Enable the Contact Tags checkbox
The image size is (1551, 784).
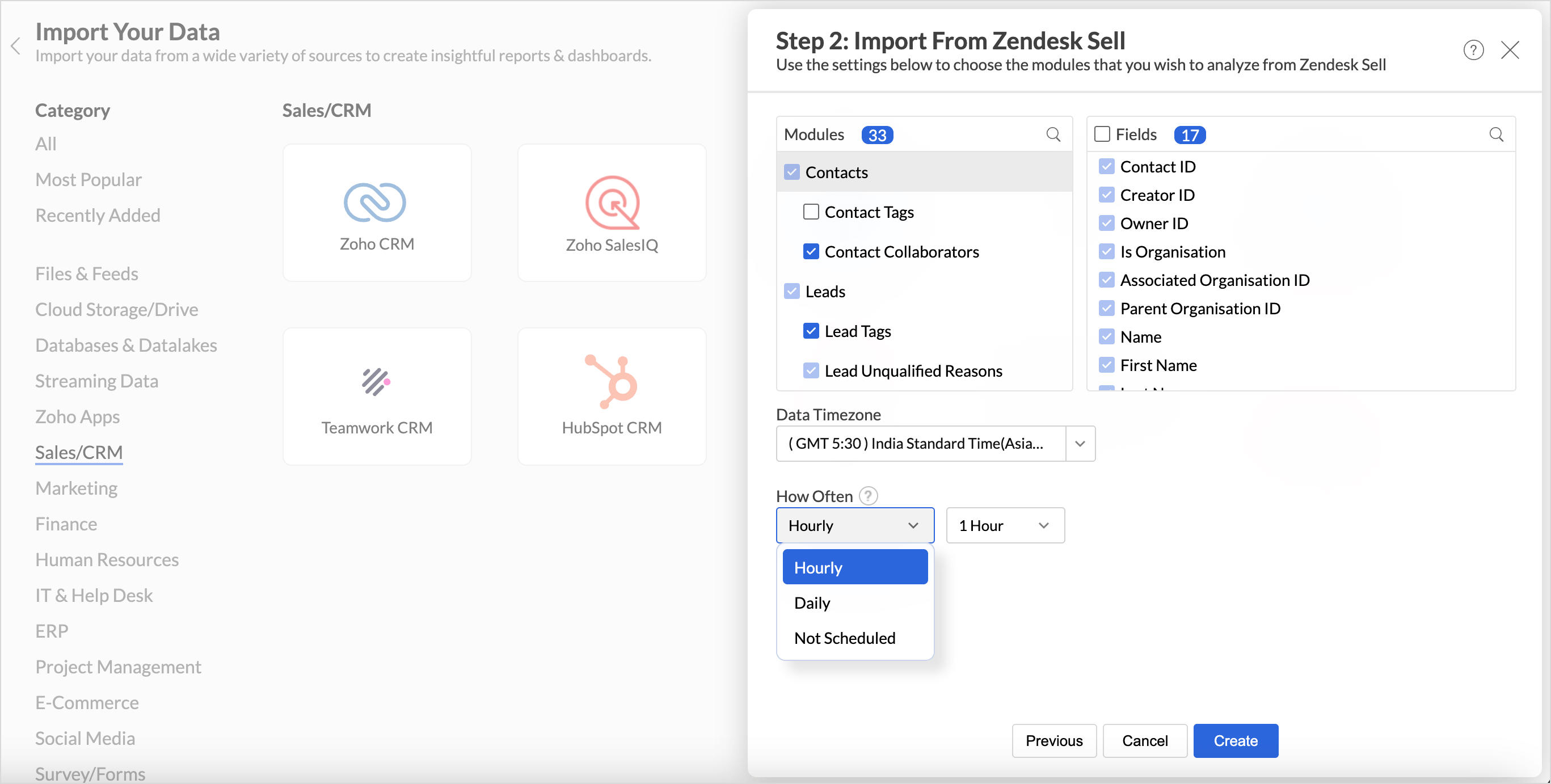pyautogui.click(x=811, y=212)
